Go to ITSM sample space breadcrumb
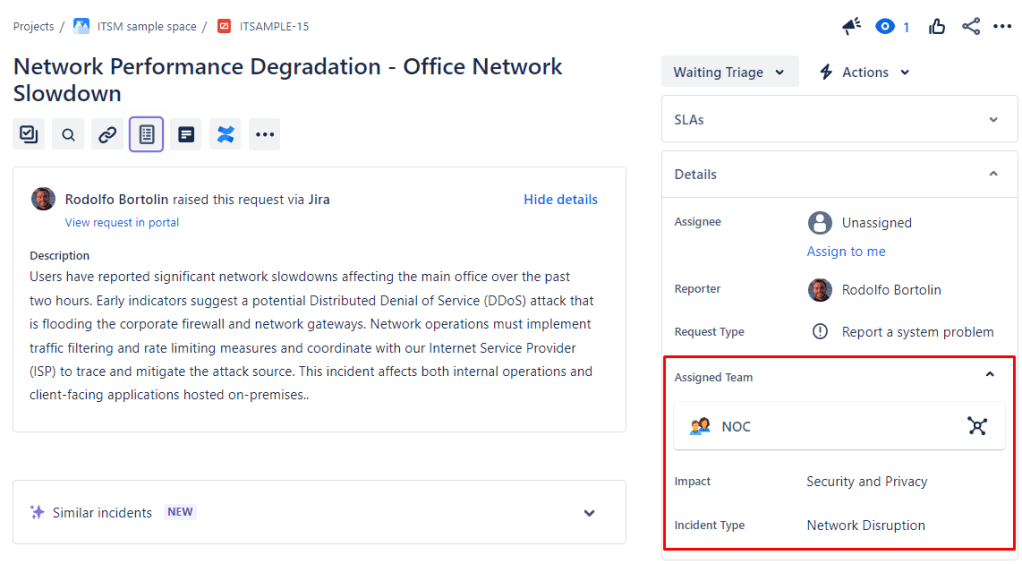The image size is (1022, 564). pos(144,26)
